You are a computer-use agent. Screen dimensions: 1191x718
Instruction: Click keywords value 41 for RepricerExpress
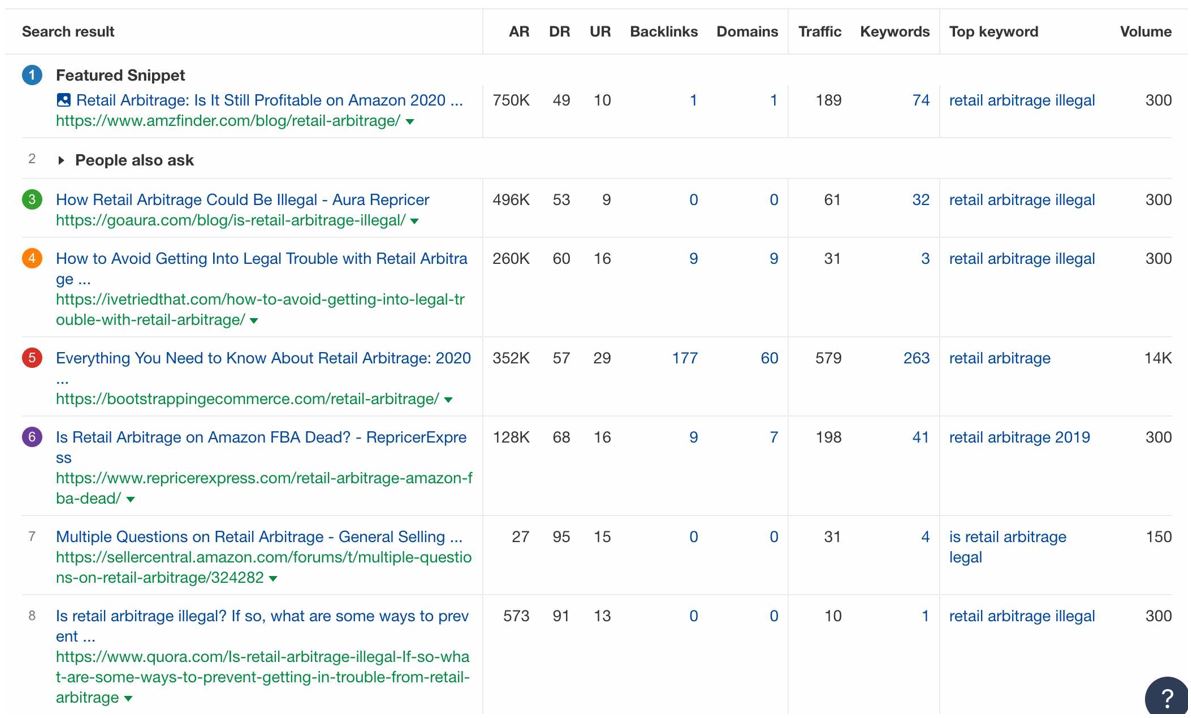pos(921,437)
